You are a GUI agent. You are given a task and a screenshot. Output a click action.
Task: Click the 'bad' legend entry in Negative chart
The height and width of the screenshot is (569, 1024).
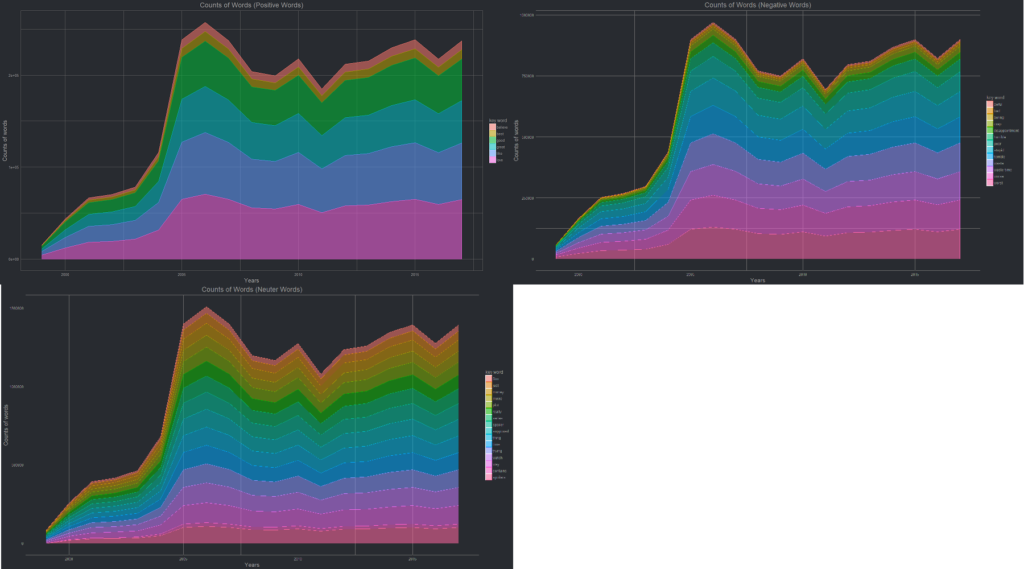pyautogui.click(x=996, y=111)
